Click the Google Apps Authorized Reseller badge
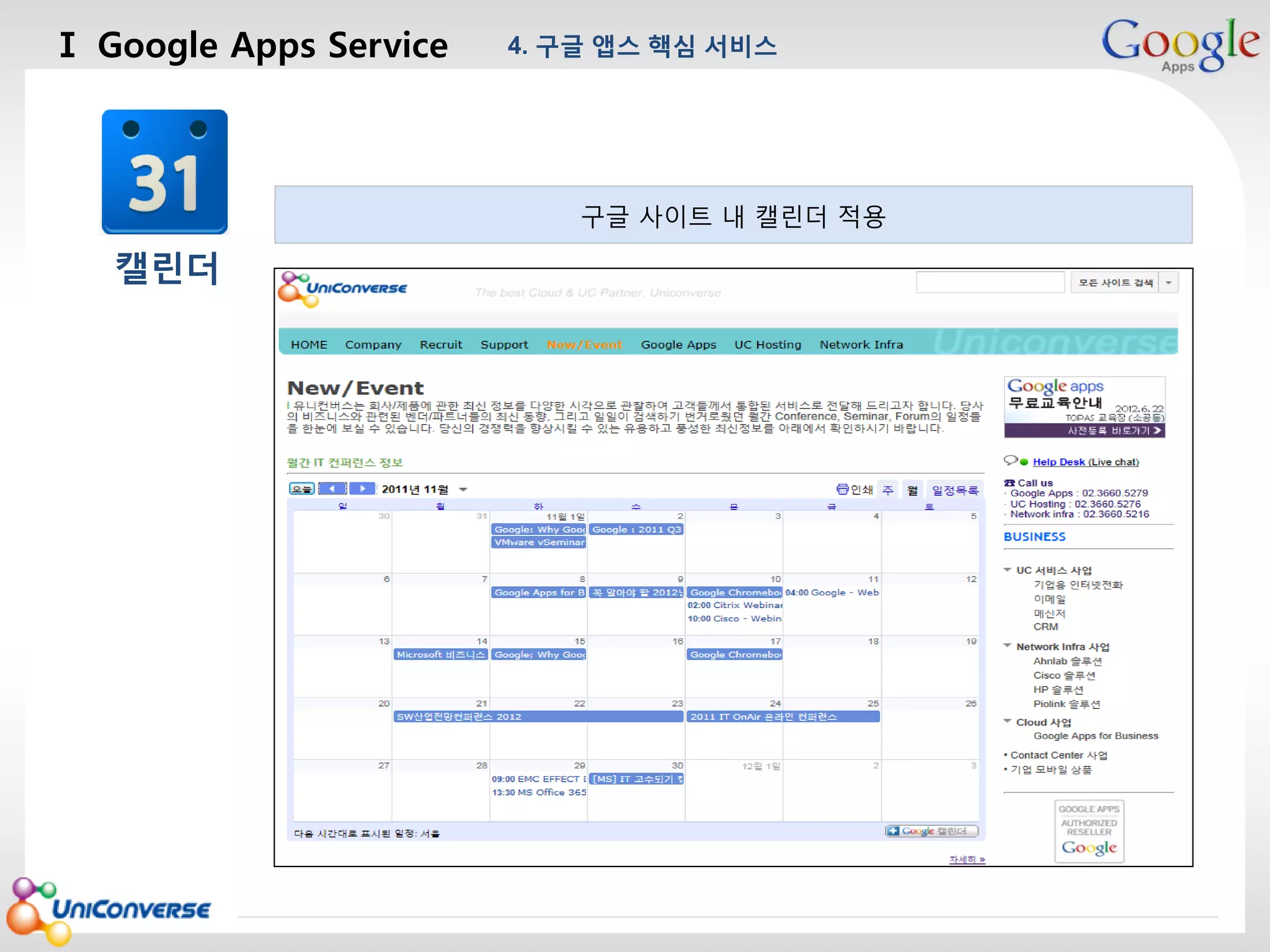The width and height of the screenshot is (1270, 952). [x=1089, y=831]
